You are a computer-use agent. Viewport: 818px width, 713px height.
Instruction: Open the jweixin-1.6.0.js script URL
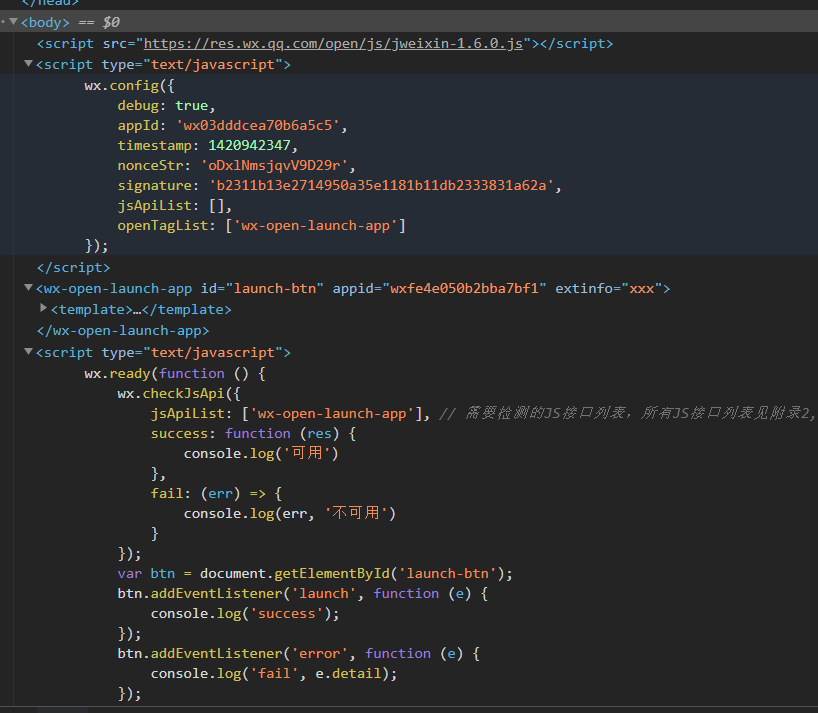click(x=333, y=43)
